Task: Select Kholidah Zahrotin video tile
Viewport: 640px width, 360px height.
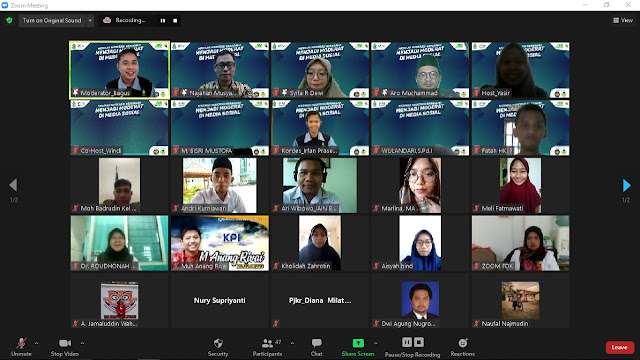Action: tap(320, 243)
